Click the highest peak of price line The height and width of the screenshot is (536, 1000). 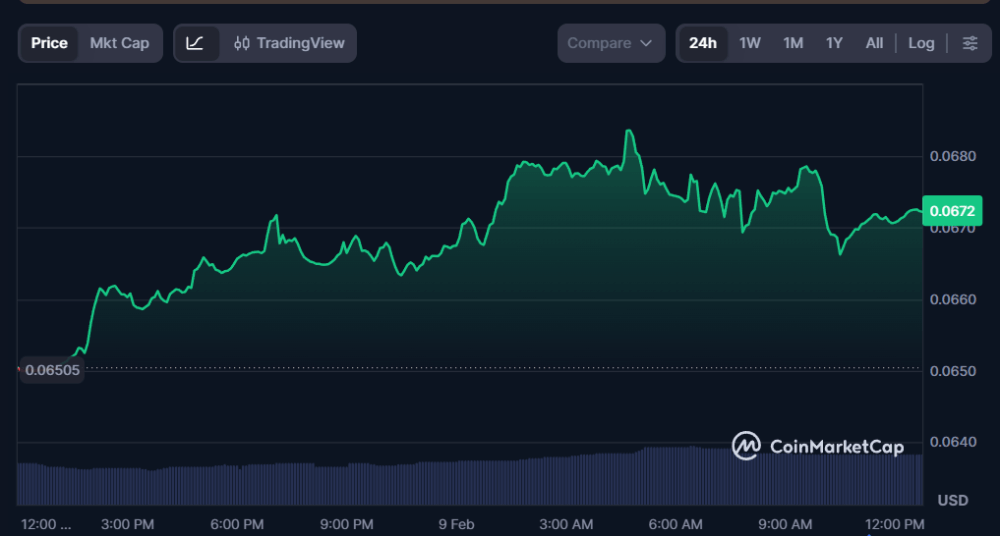pyautogui.click(x=629, y=132)
